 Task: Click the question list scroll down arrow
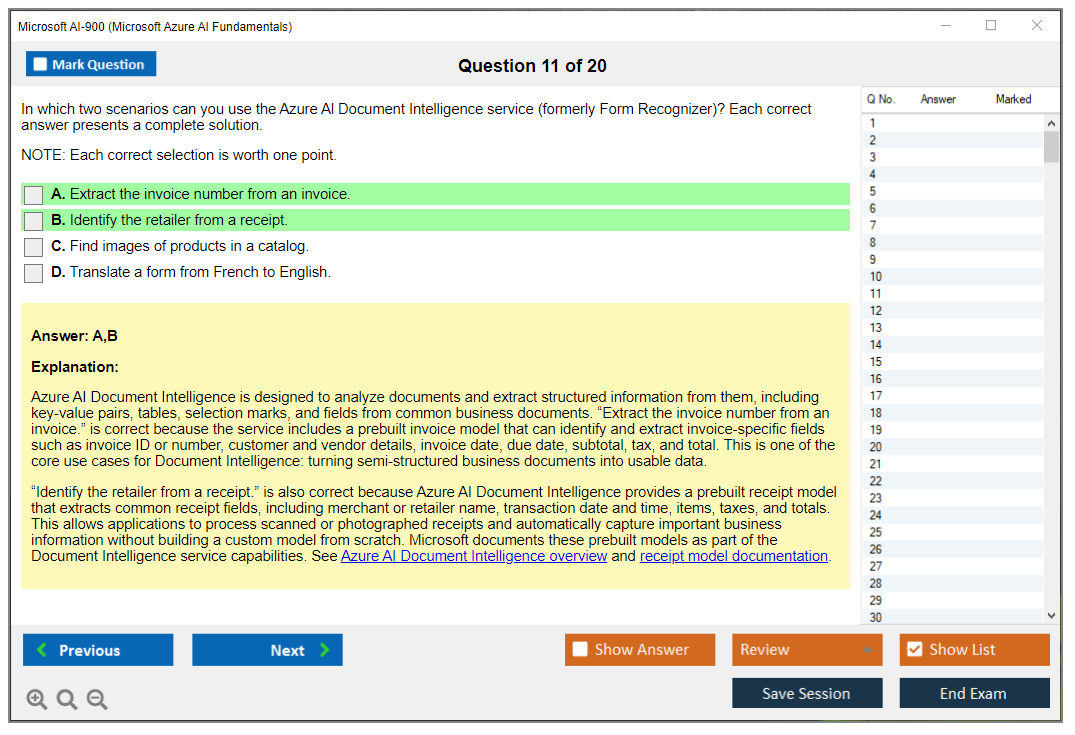(x=1051, y=616)
